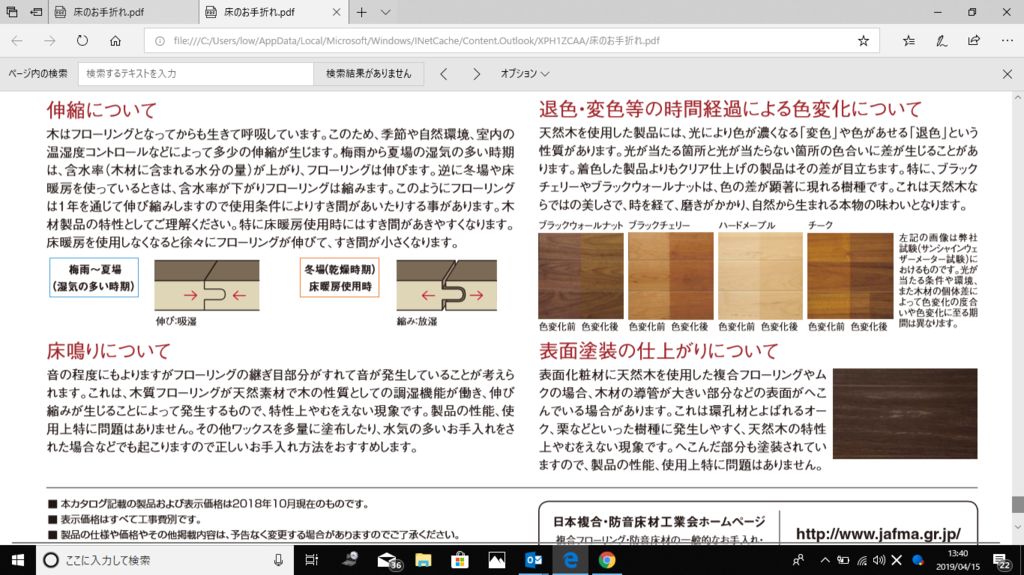Open a new tab with plus button
Image resolution: width=1024 pixels, height=575 pixels.
click(x=361, y=12)
